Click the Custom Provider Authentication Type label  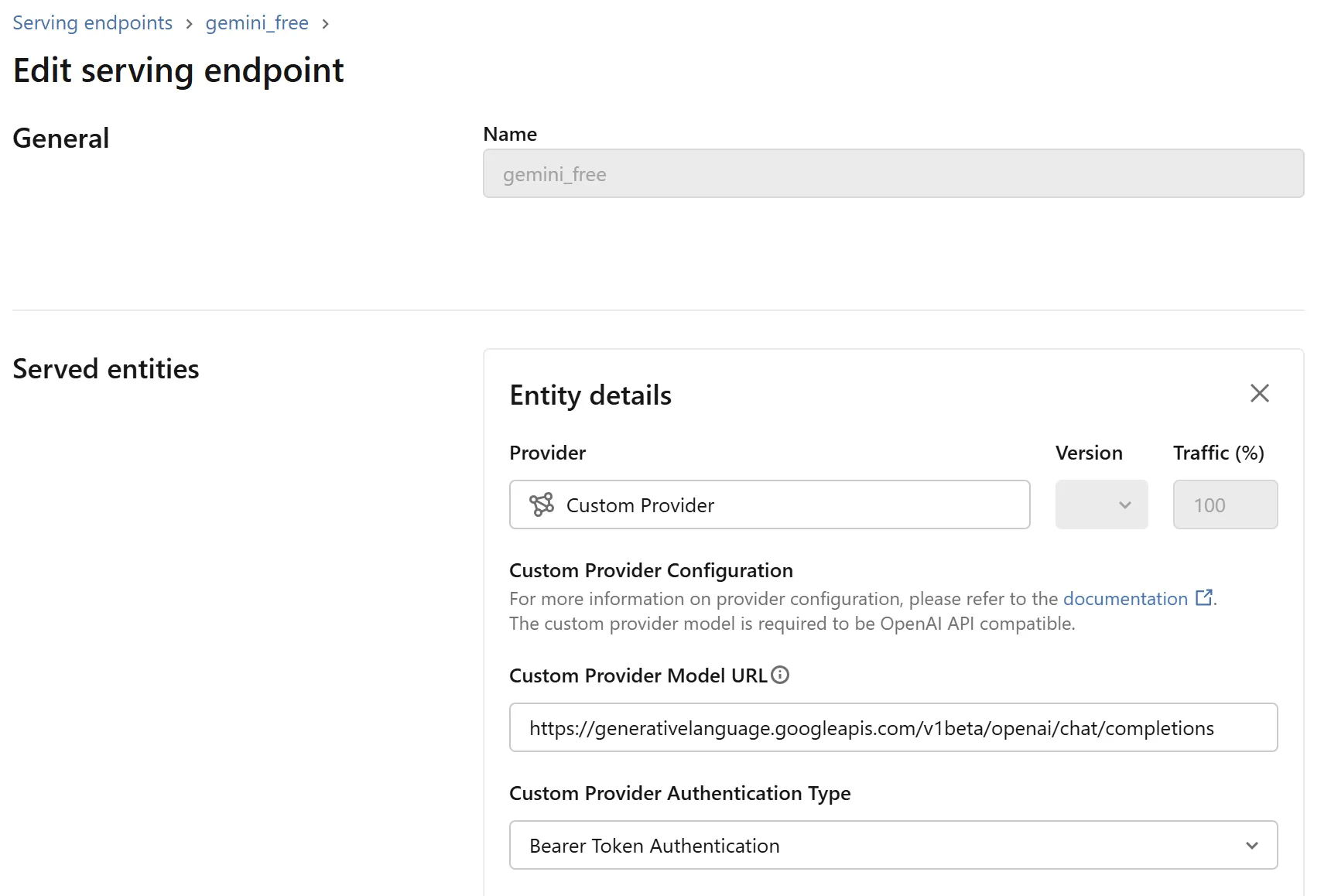tap(679, 793)
